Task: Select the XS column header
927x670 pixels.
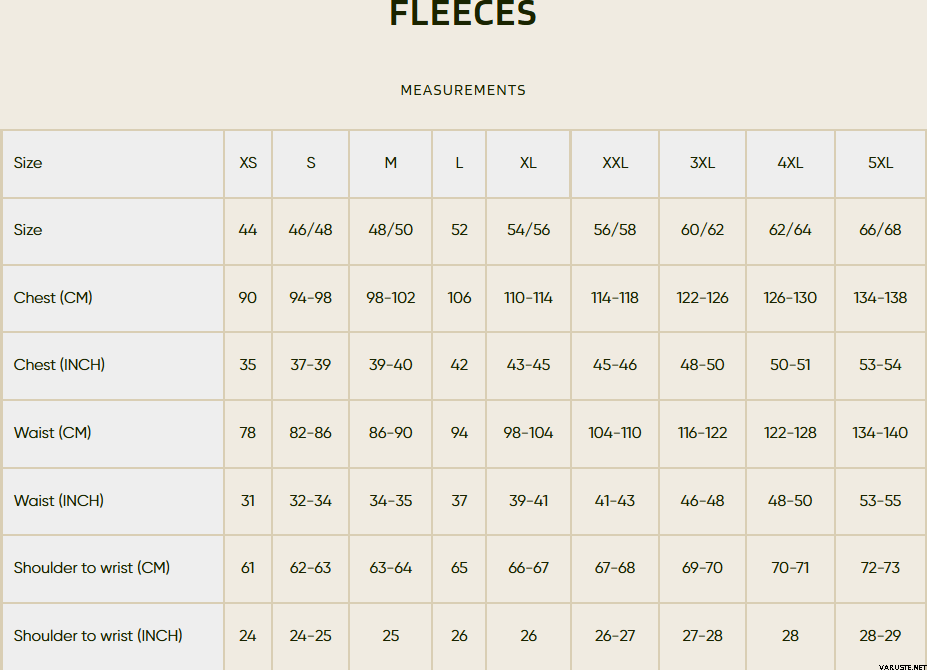Action: 248,163
